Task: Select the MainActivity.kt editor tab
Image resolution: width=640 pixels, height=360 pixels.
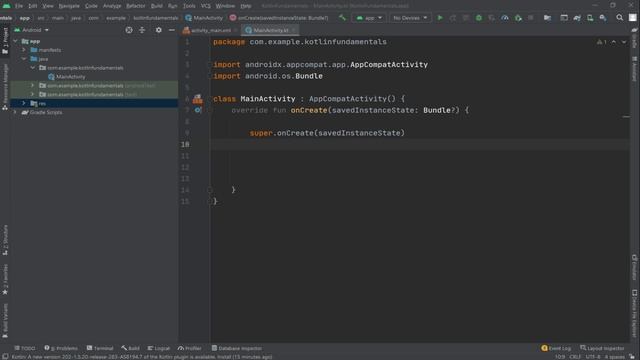Action: [271, 30]
